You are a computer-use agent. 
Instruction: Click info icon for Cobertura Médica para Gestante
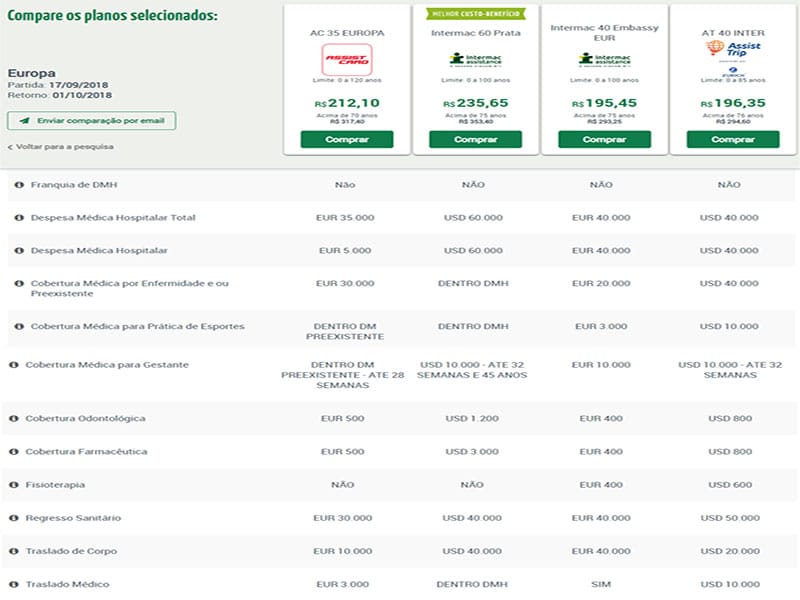pos(14,365)
